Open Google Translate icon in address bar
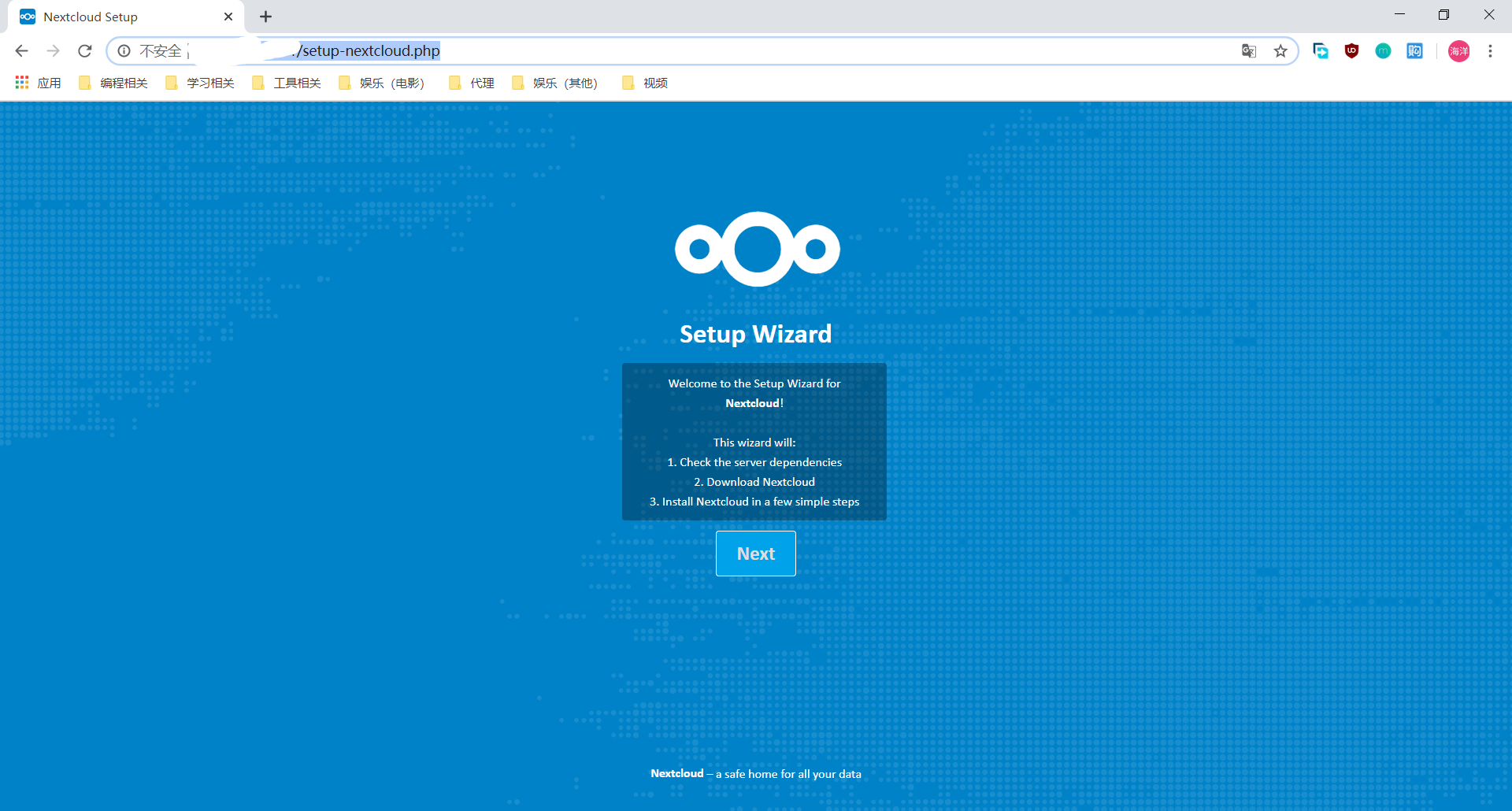This screenshot has width=1512, height=811. click(1249, 51)
